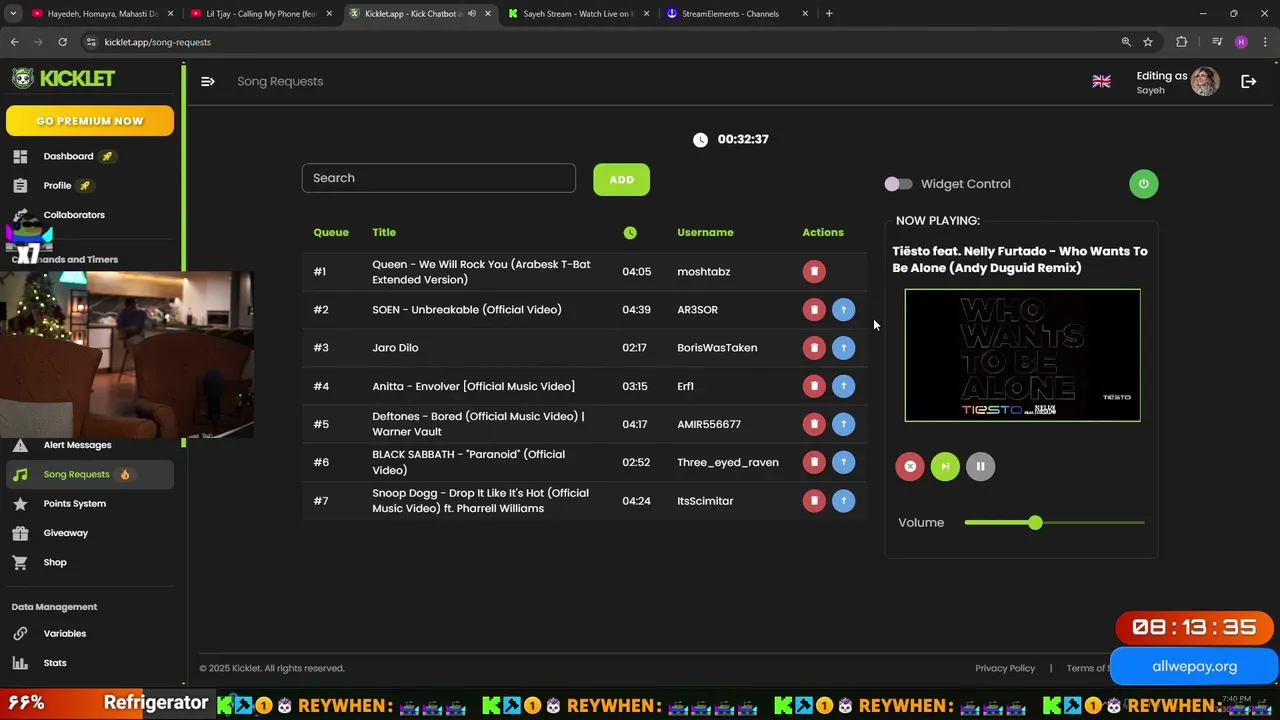This screenshot has width=1280, height=720.
Task: Click Title column header
Action: [x=384, y=232]
